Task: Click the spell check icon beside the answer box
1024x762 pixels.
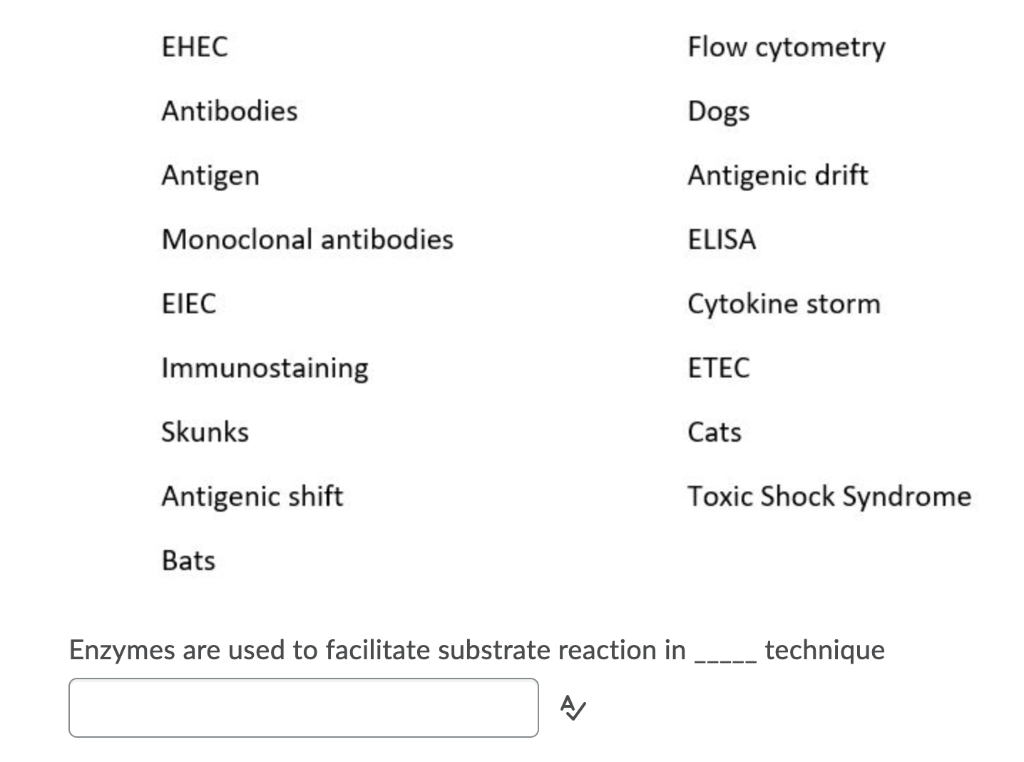Action: [x=572, y=707]
